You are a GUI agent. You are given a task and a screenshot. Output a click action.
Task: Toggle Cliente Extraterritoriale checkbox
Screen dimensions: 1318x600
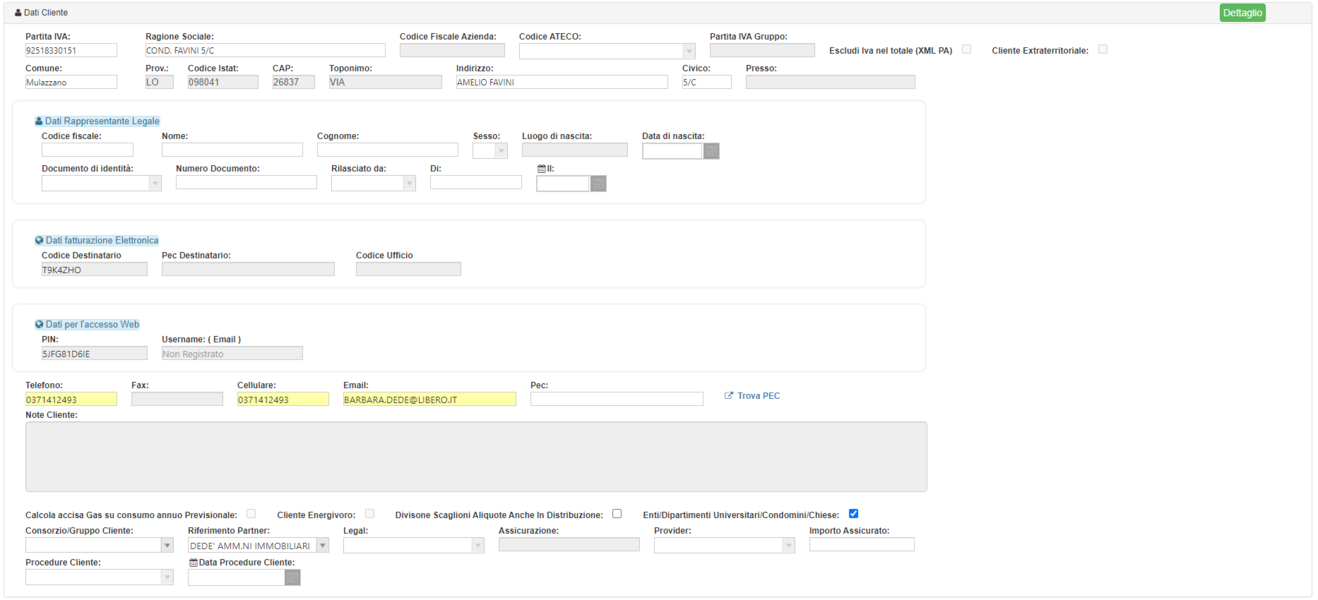1103,49
